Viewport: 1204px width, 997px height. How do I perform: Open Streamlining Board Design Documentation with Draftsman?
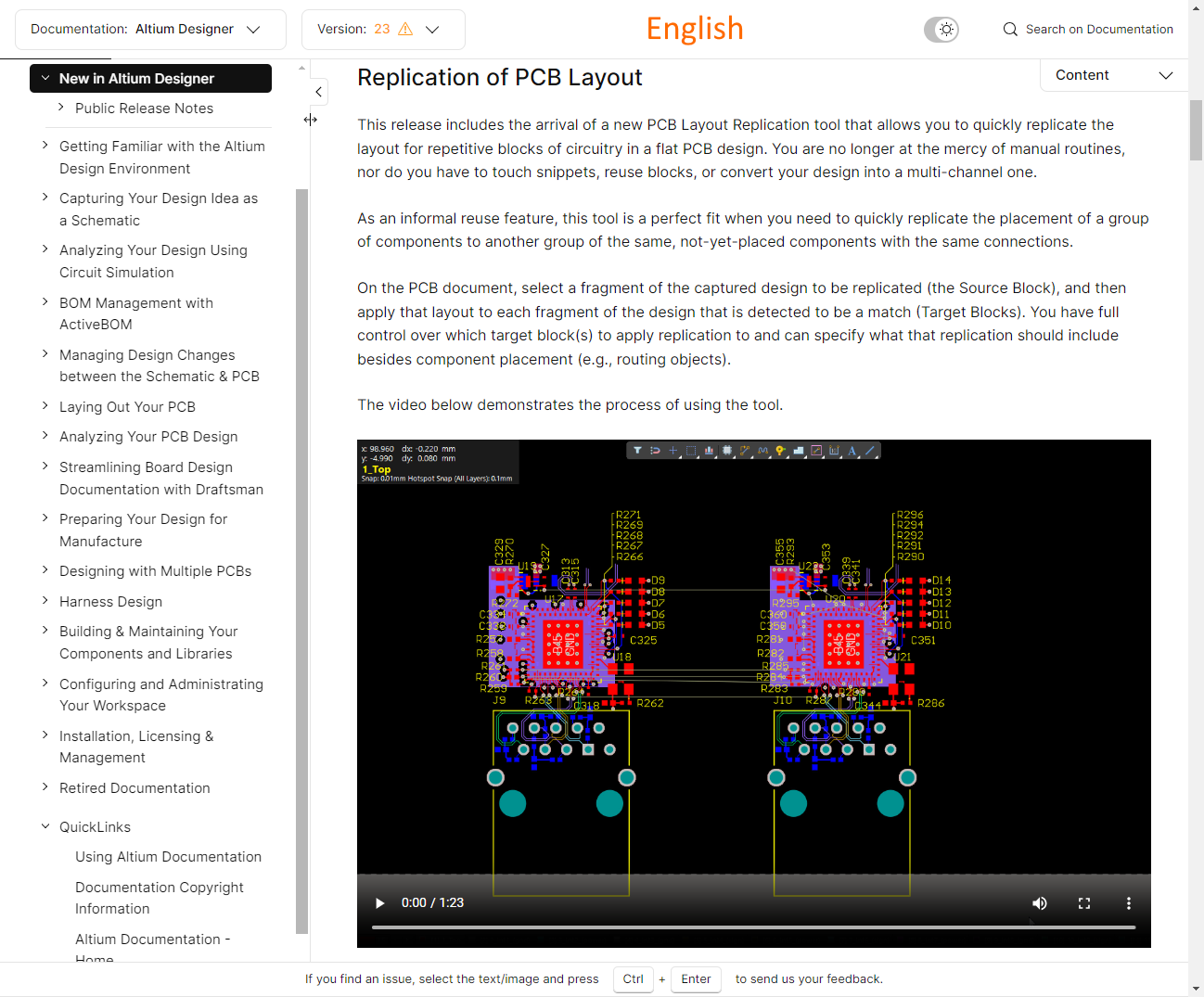click(161, 479)
